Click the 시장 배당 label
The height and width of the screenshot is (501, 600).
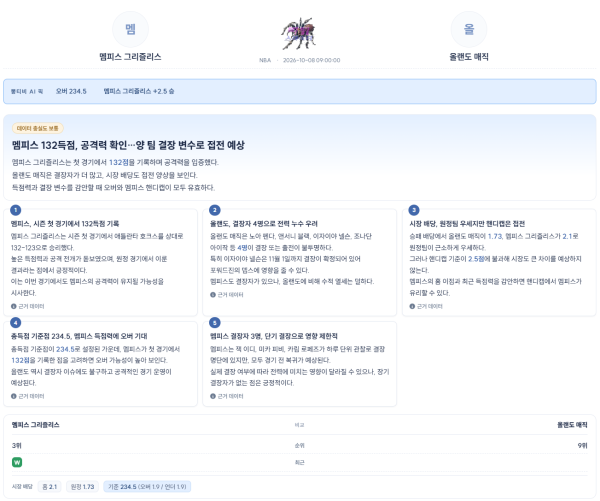point(22,487)
